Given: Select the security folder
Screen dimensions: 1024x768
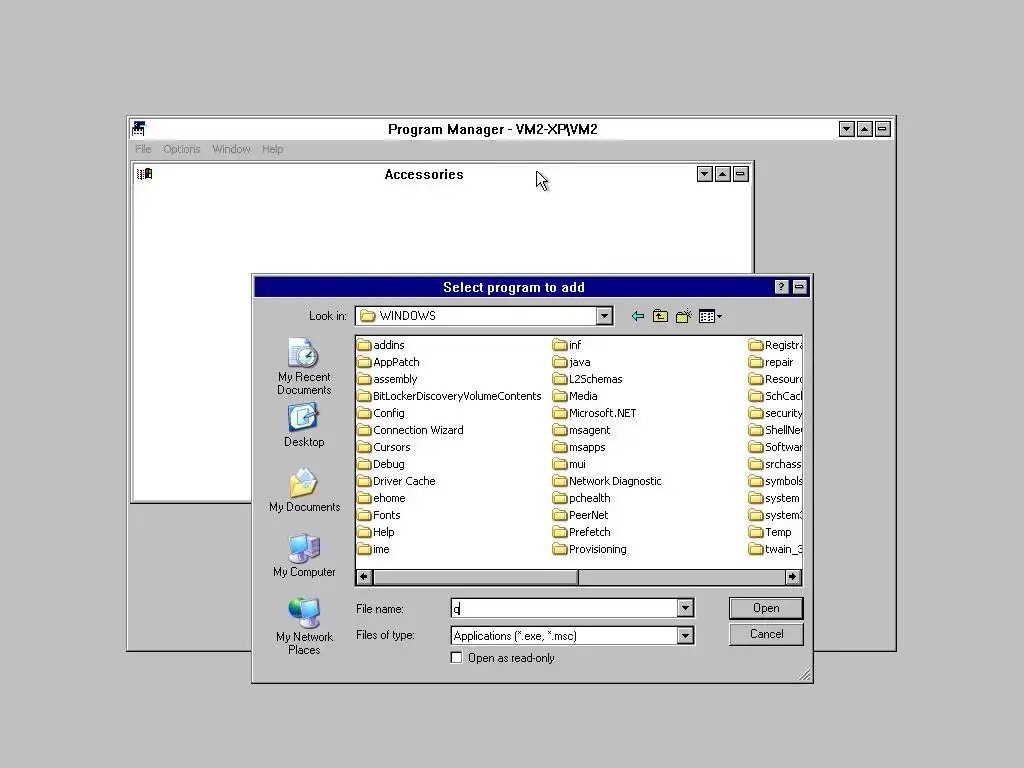Looking at the screenshot, I should coord(776,413).
